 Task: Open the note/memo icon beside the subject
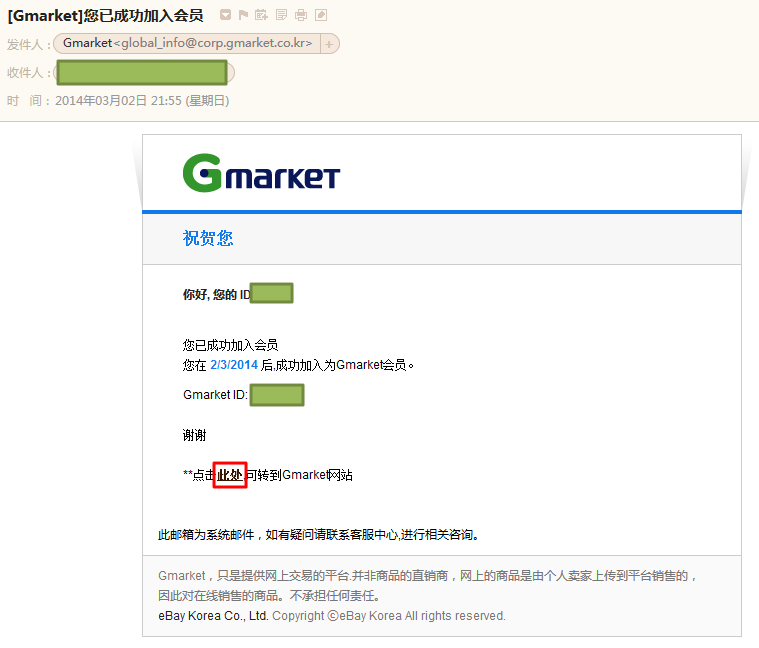tap(281, 15)
